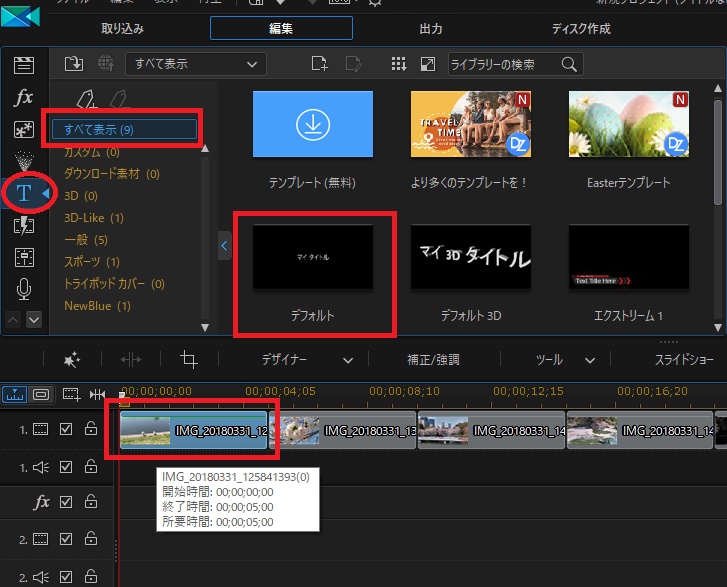The width and height of the screenshot is (727, 587).
Task: Open the すべて表示 filter dropdown
Action: click(x=196, y=64)
